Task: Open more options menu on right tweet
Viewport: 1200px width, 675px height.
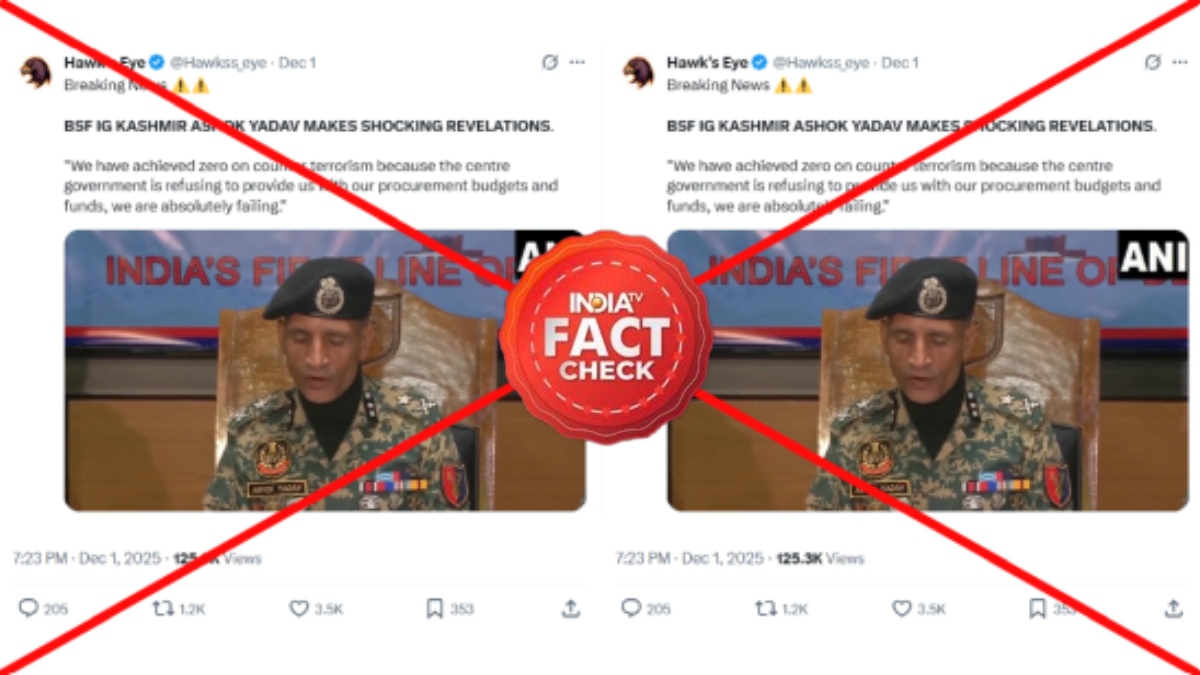Action: coord(1180,62)
